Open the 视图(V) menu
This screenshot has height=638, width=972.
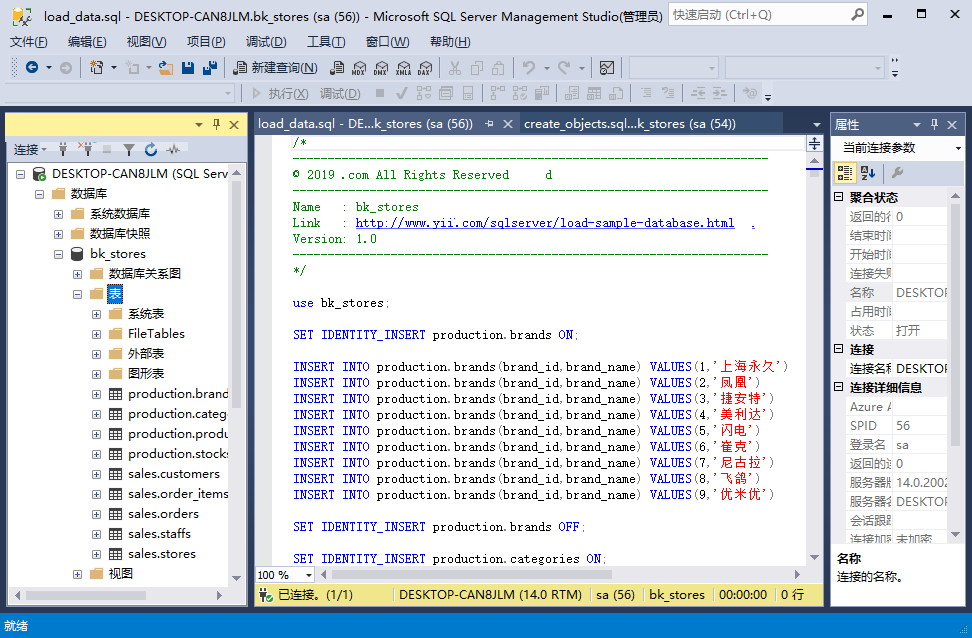tap(146, 42)
